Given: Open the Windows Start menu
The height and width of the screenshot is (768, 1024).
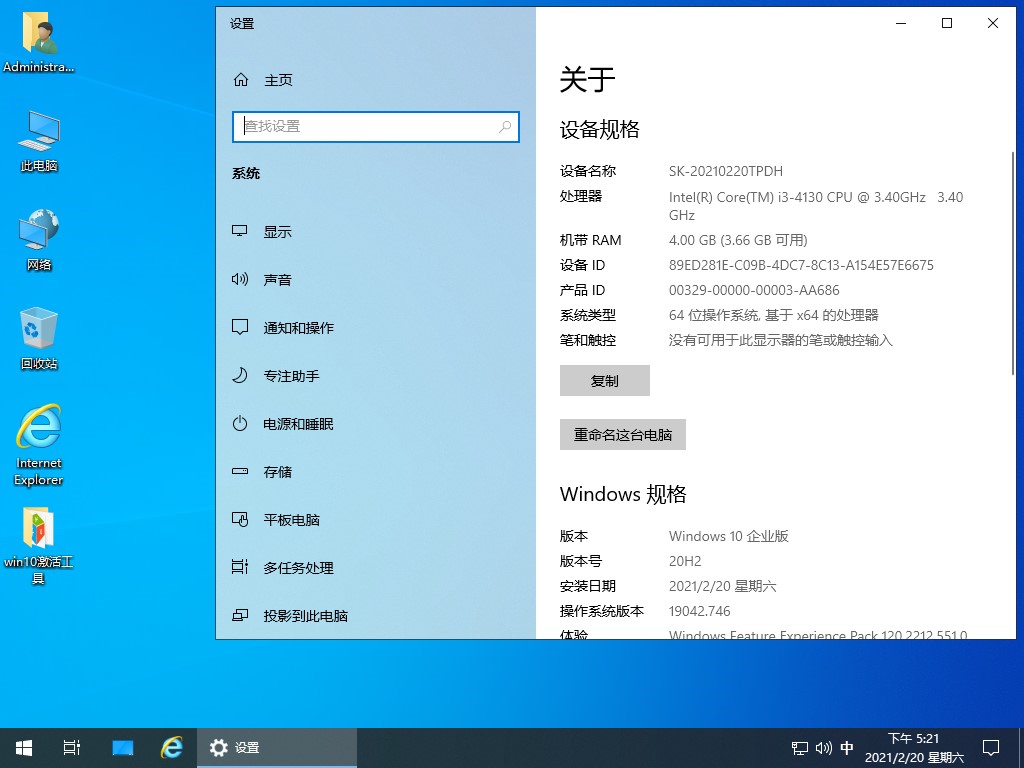Looking at the screenshot, I should 24,748.
